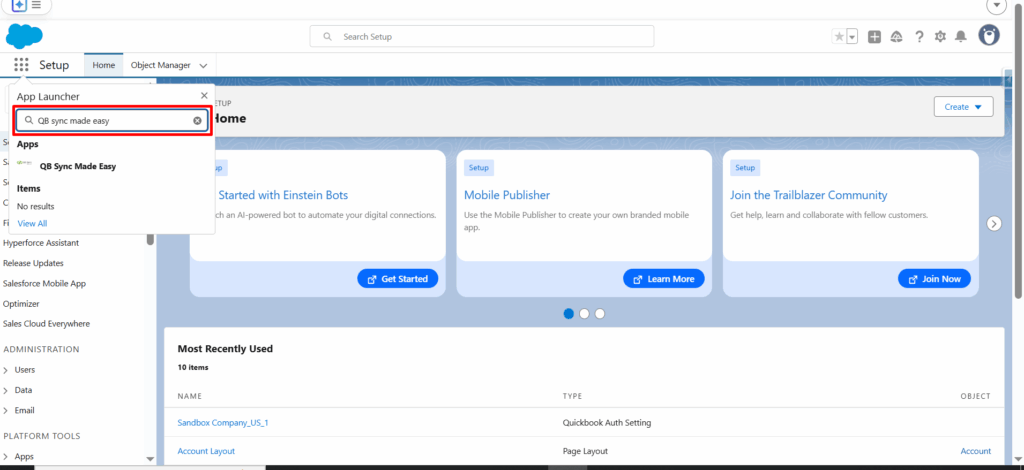1024x470 pixels.
Task: Click the Setup badge on Mobile Publisher card
Action: [479, 168]
